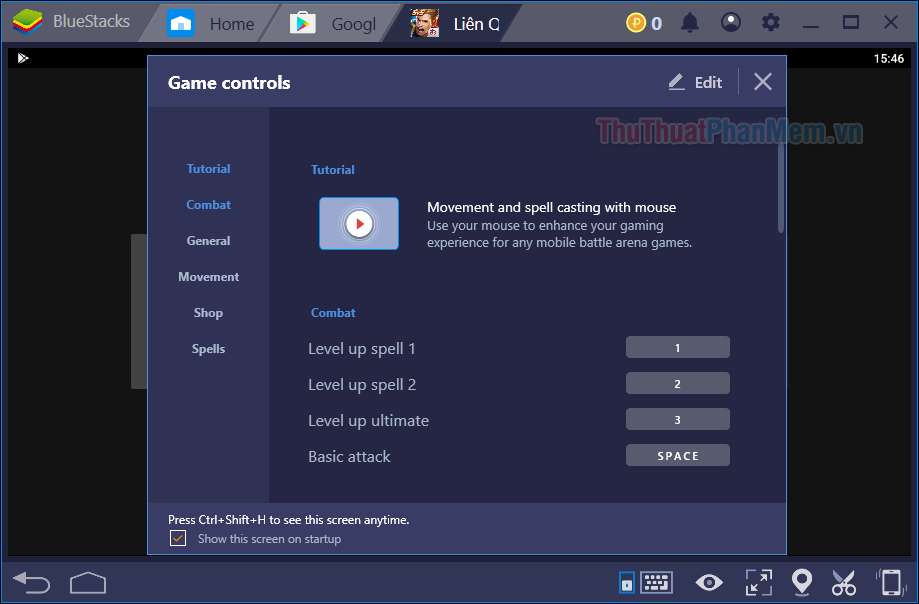This screenshot has height=604, width=919.
Task: Open the location spoofing tool
Action: point(801,582)
